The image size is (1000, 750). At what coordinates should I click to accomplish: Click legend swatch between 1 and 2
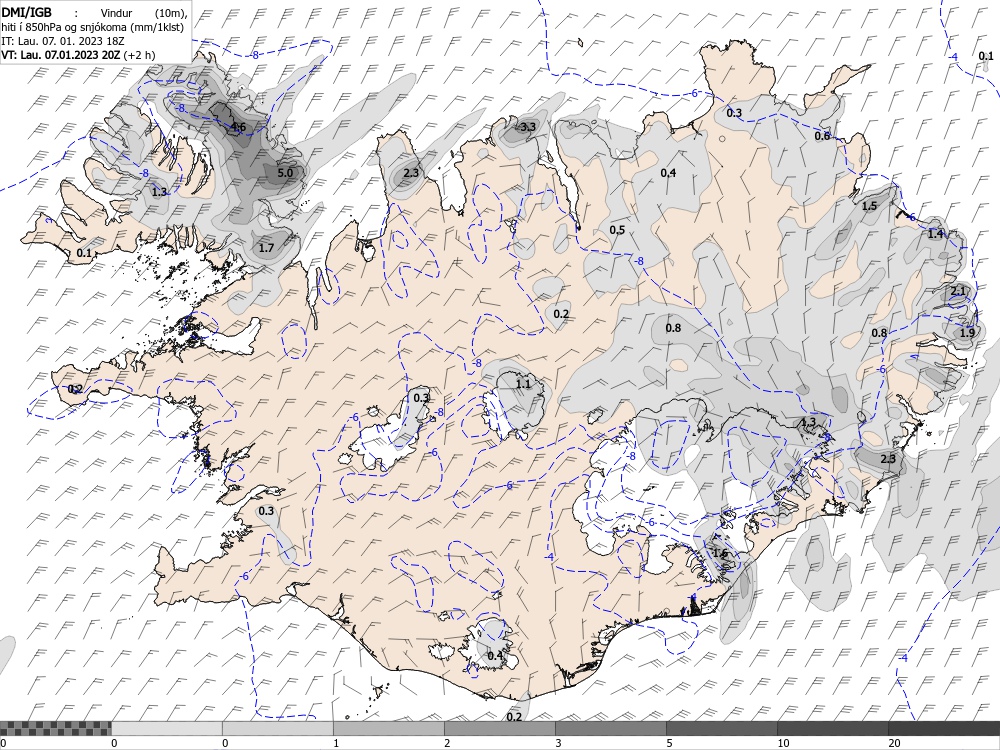click(x=388, y=728)
